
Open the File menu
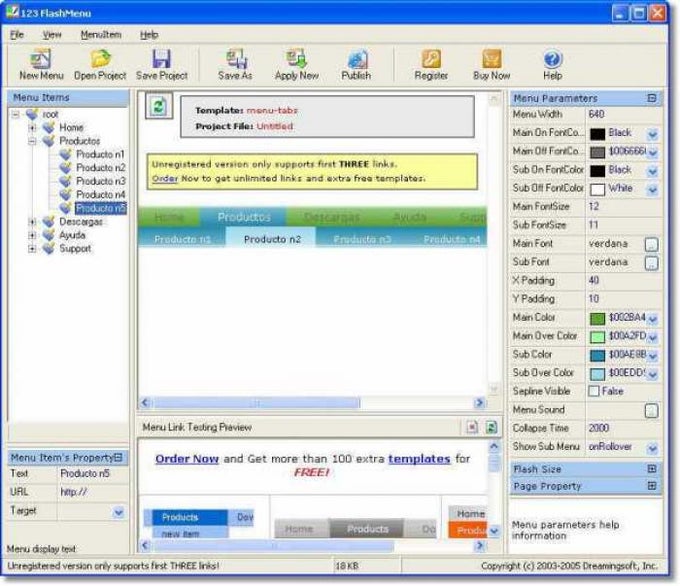16,35
